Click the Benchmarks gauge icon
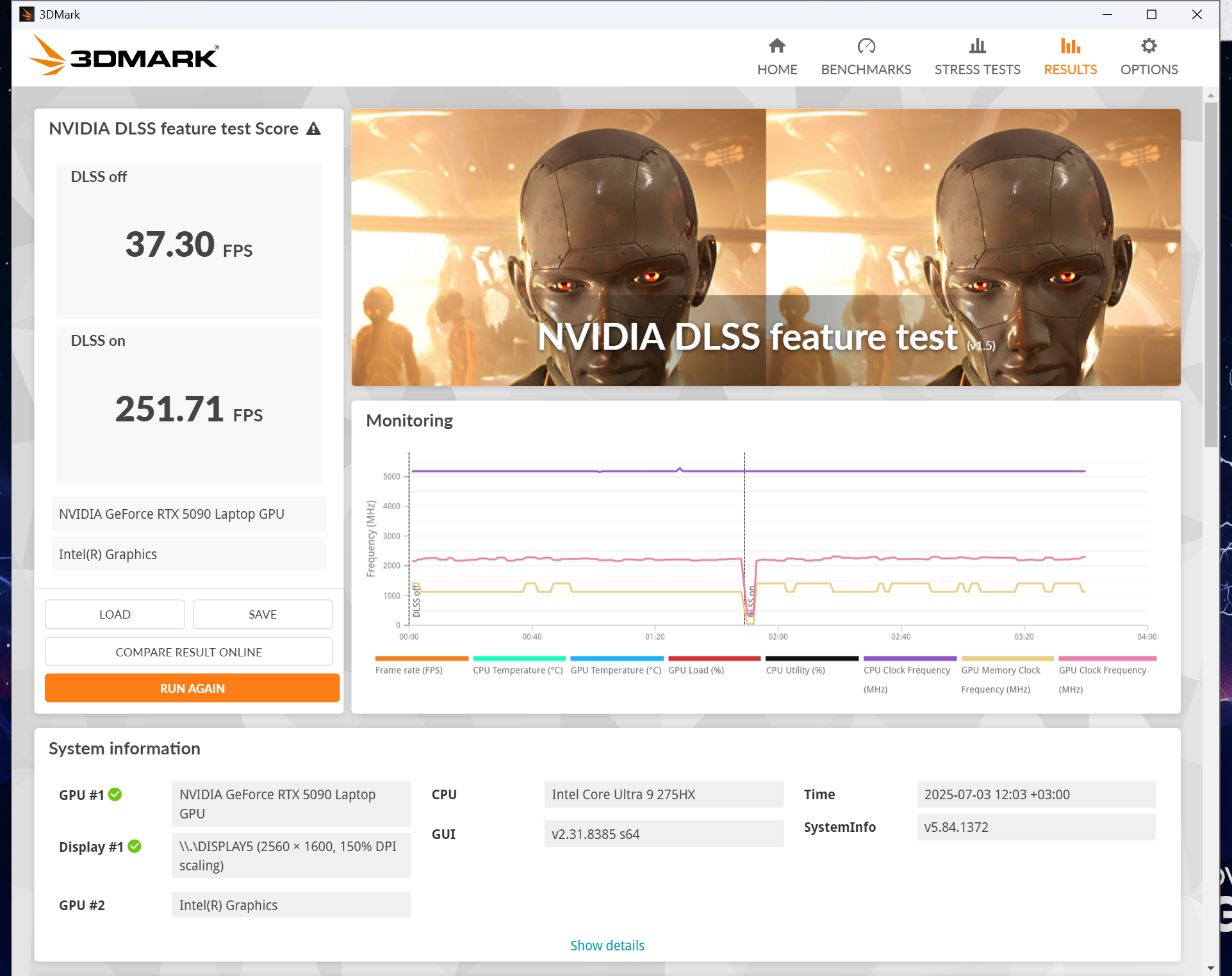This screenshot has width=1232, height=976. click(866, 45)
